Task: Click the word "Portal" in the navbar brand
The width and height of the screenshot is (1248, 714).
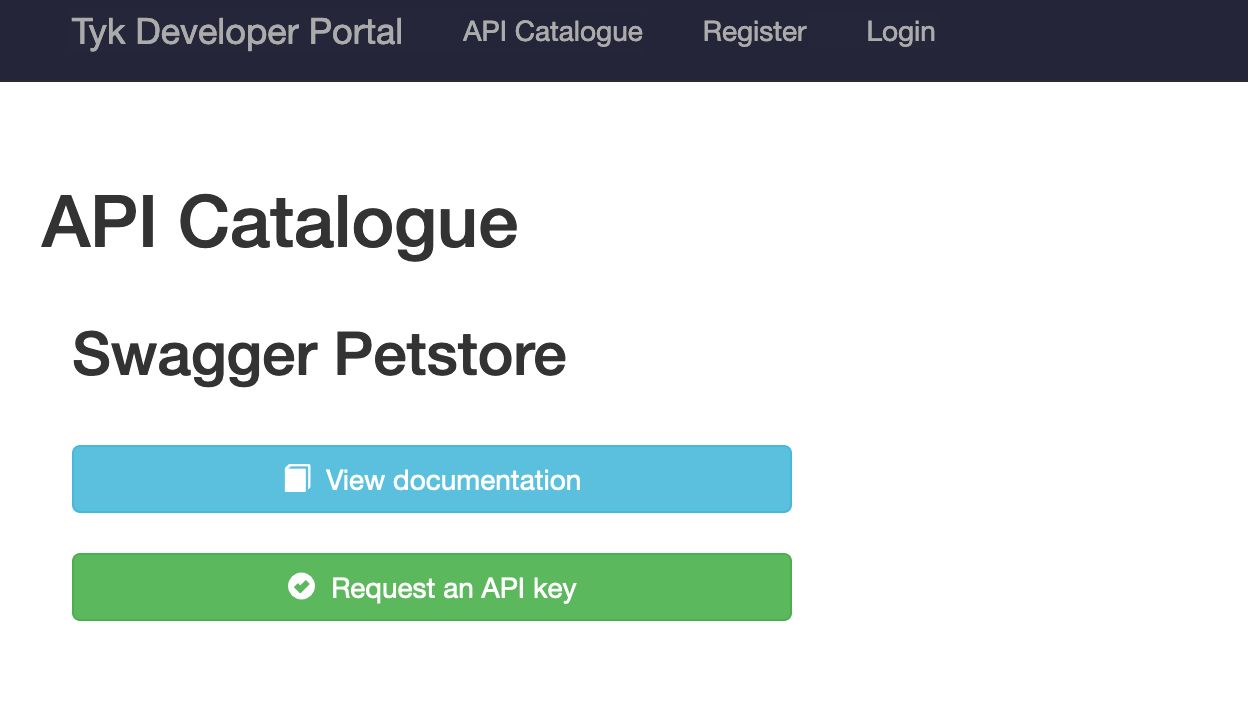Action: 359,32
